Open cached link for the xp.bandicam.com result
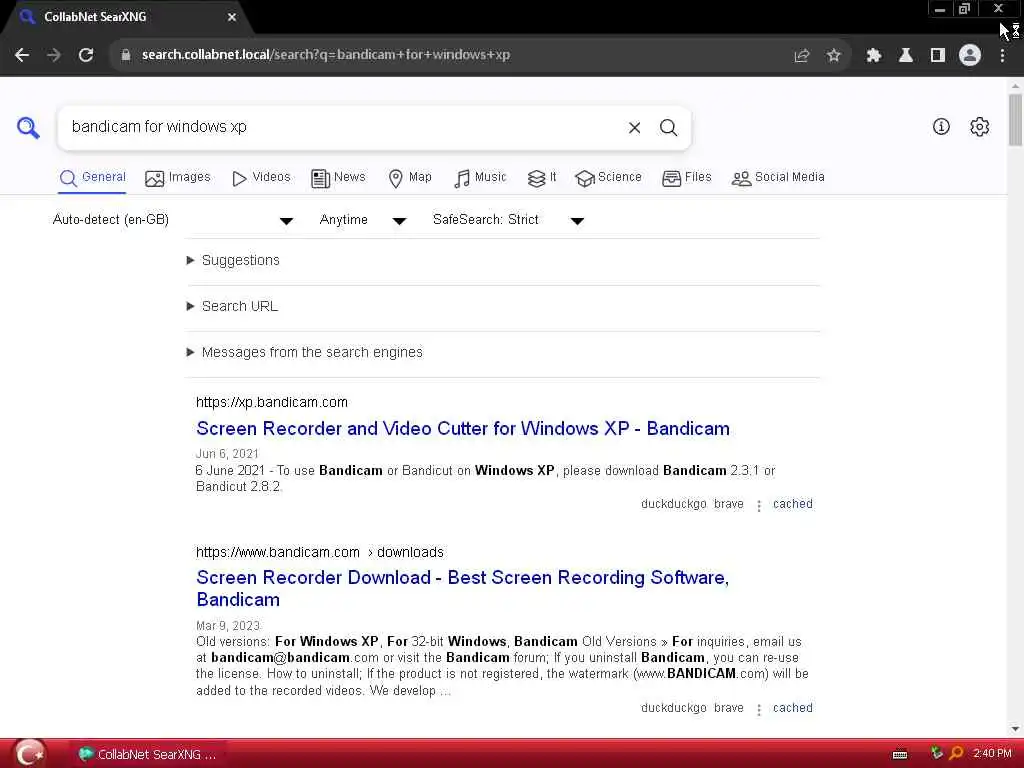 [793, 504]
